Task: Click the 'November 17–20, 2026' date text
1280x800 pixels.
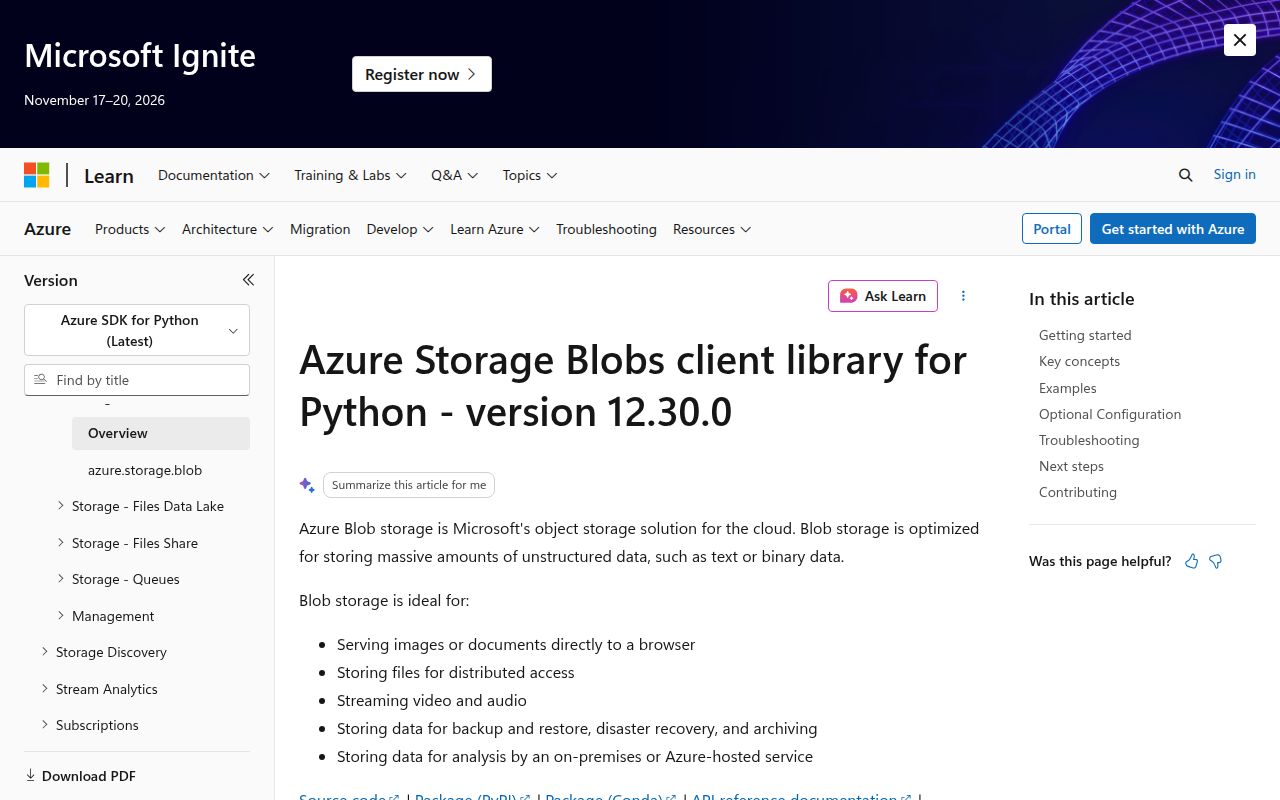Action: [x=94, y=100]
